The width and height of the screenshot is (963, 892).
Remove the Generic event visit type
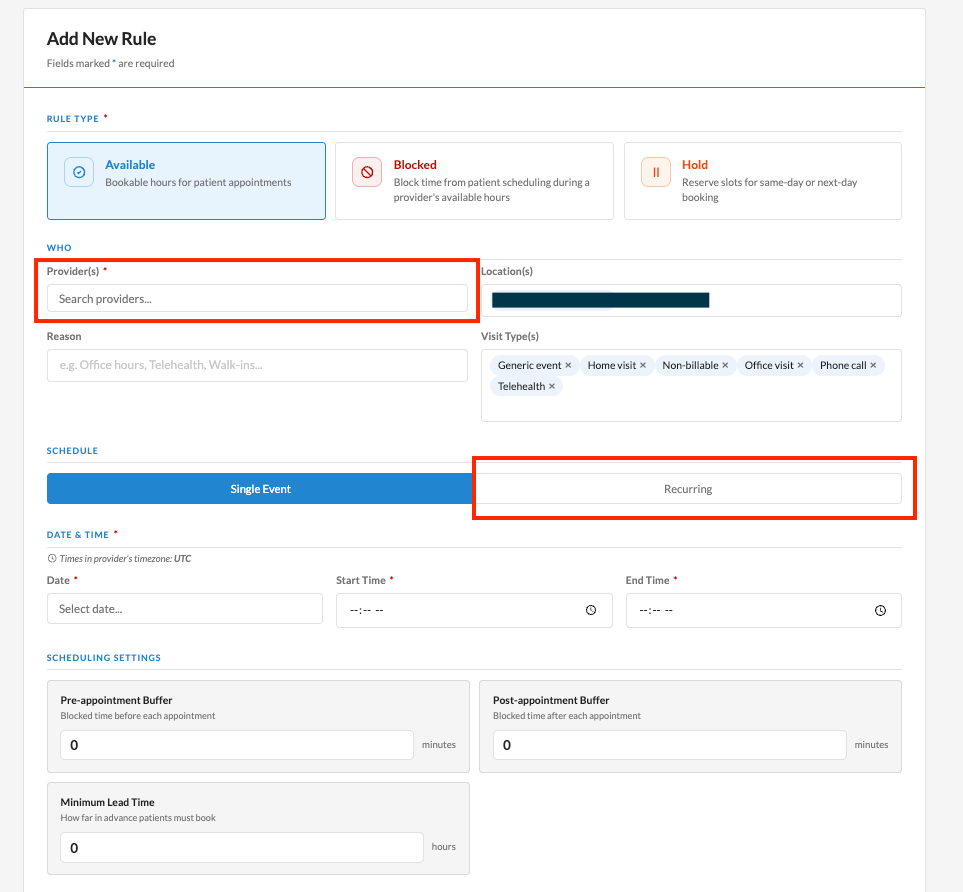pyautogui.click(x=568, y=365)
